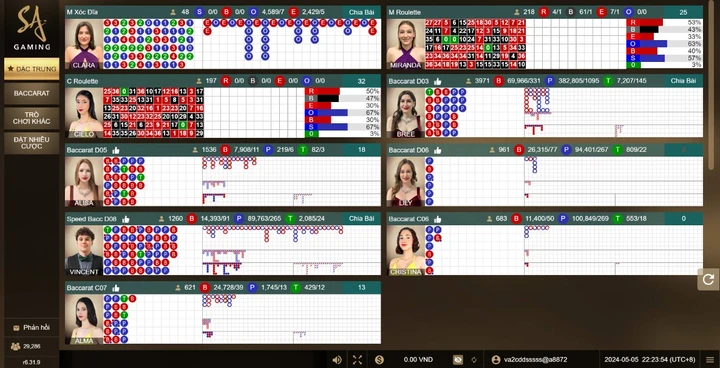Open the hamburger menu in bottom bar

point(710,360)
